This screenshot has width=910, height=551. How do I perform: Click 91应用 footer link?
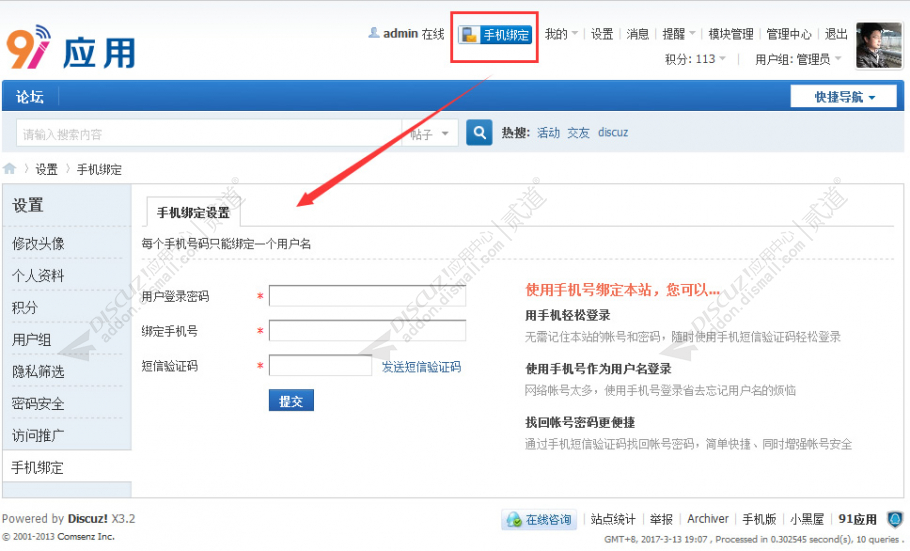pyautogui.click(x=857, y=519)
